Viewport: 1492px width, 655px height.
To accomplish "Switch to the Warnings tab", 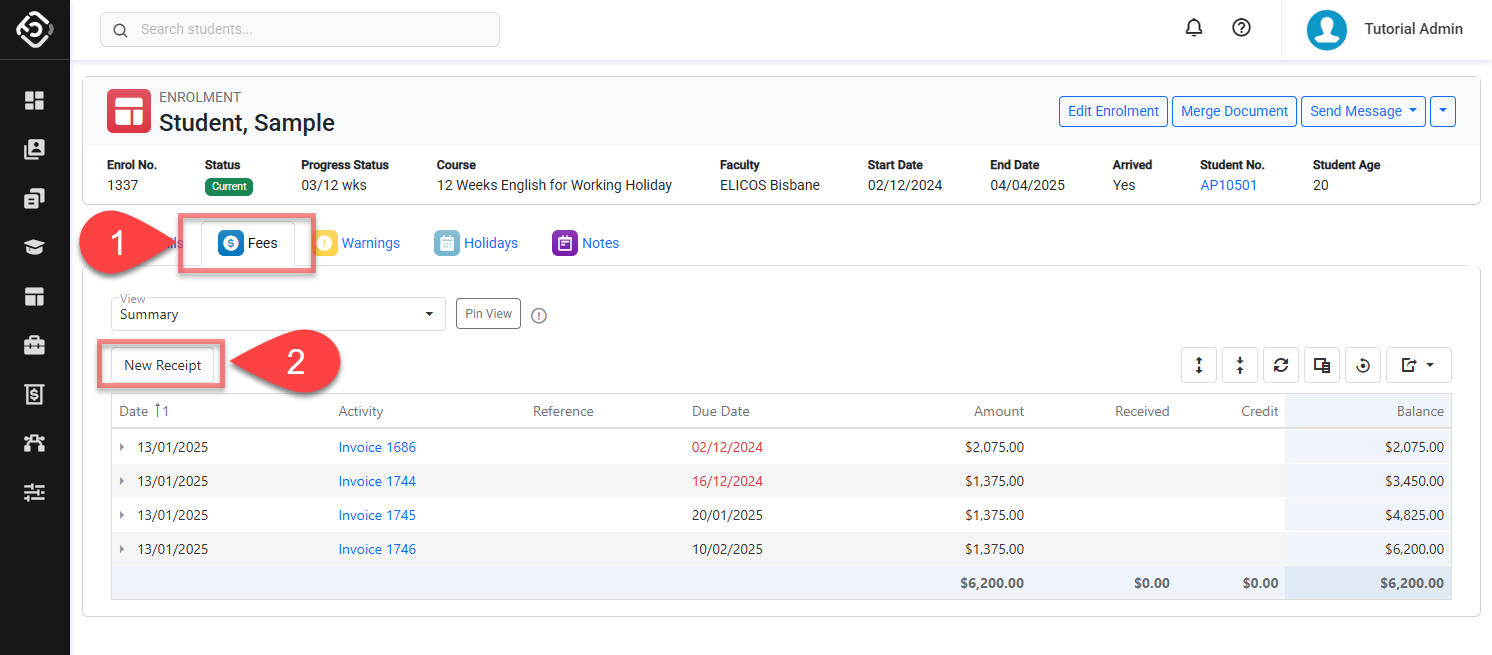I will tap(370, 243).
